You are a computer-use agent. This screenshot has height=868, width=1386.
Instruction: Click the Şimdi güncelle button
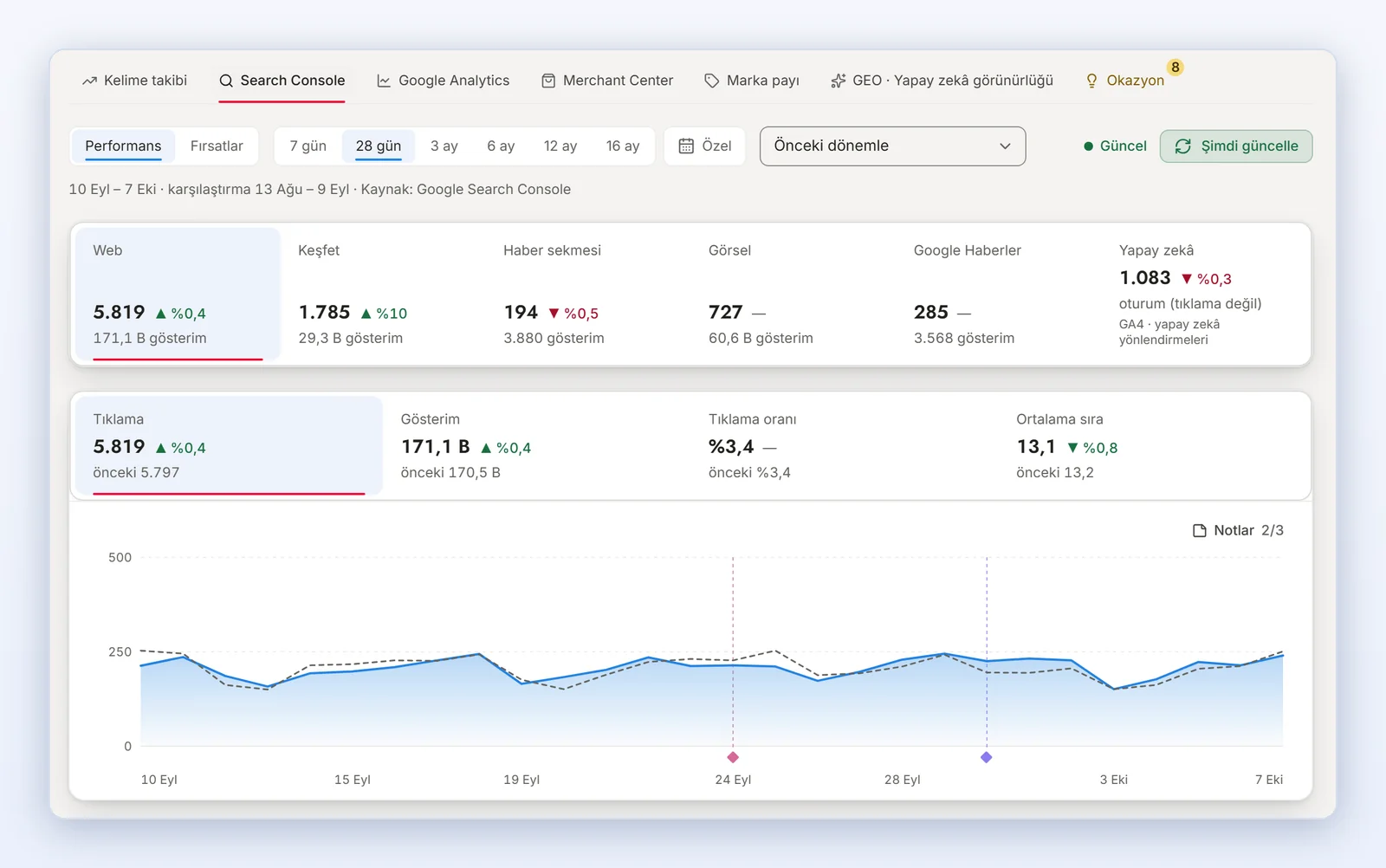pyautogui.click(x=1236, y=146)
